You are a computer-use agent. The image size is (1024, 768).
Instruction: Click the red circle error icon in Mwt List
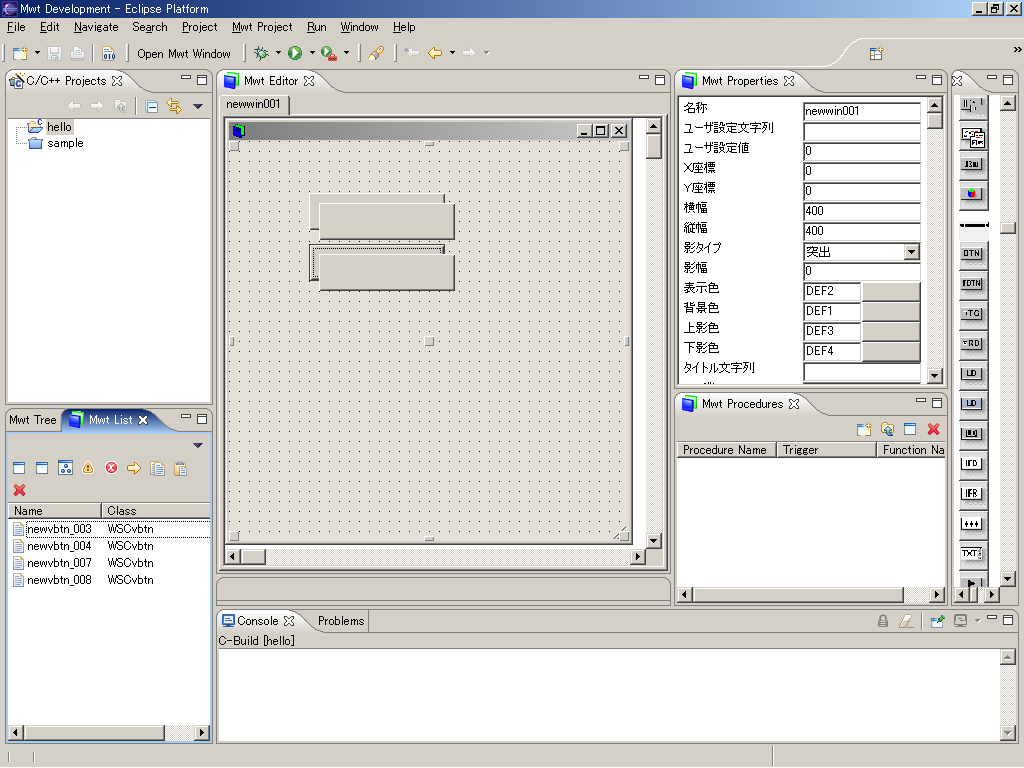coord(112,468)
